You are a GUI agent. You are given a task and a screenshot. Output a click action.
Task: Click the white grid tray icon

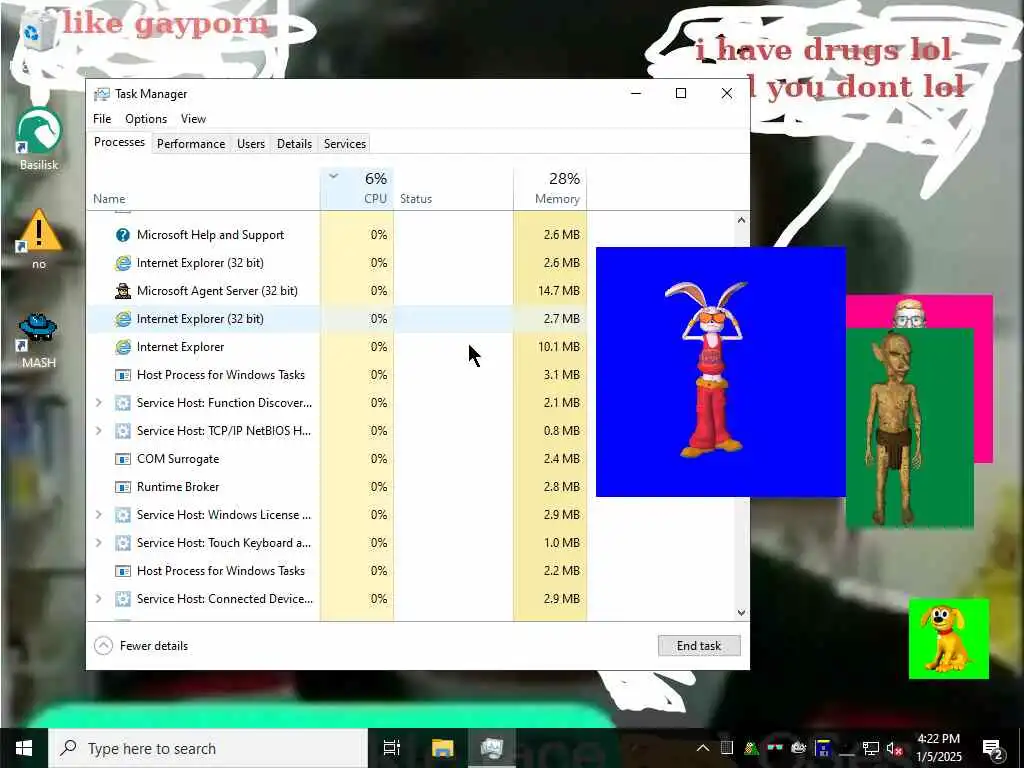726,748
